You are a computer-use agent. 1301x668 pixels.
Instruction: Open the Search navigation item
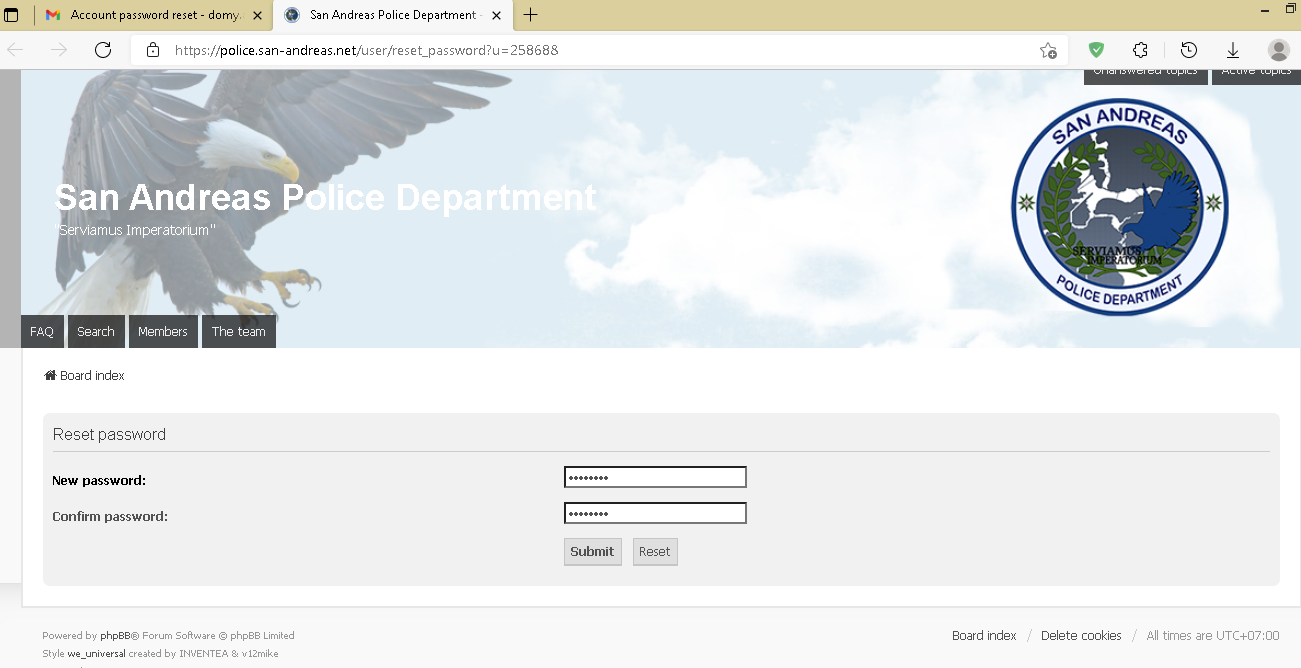tap(96, 332)
